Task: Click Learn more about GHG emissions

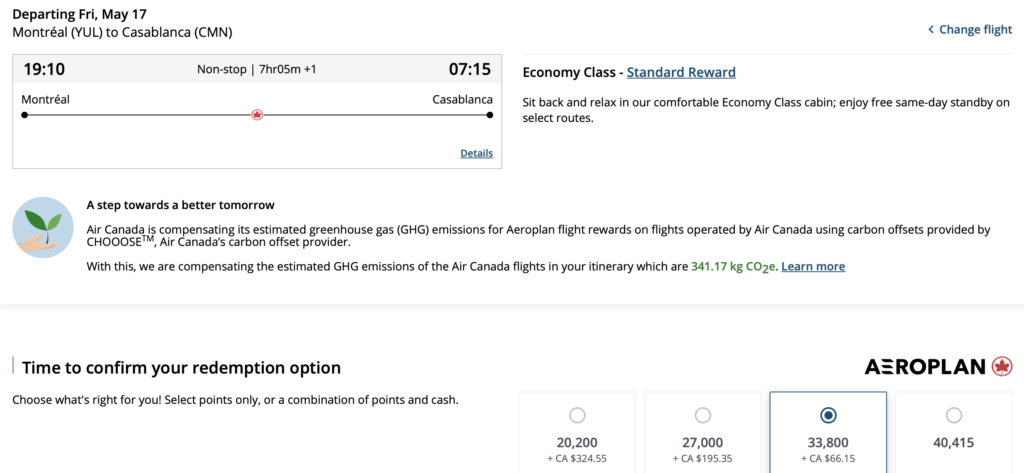Action: [x=813, y=267]
